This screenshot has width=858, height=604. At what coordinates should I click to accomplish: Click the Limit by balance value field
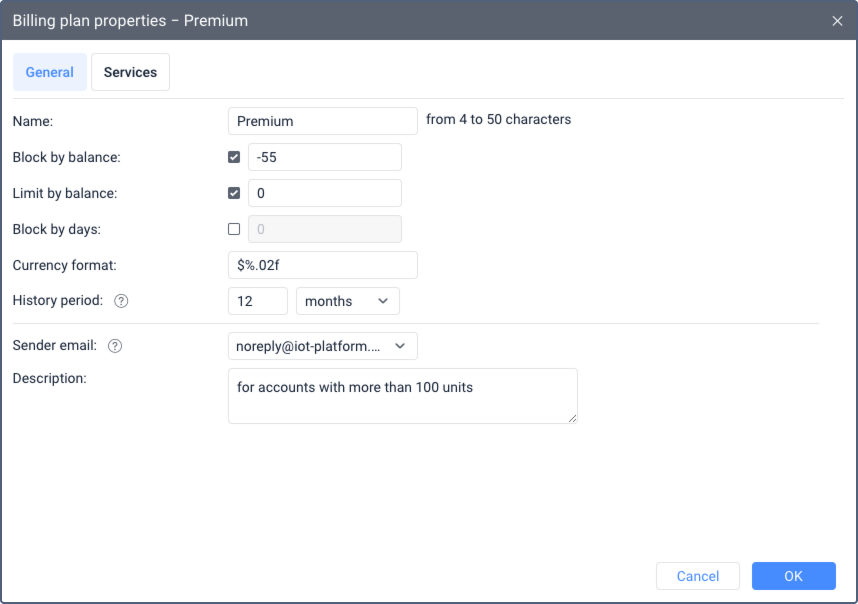[324, 193]
